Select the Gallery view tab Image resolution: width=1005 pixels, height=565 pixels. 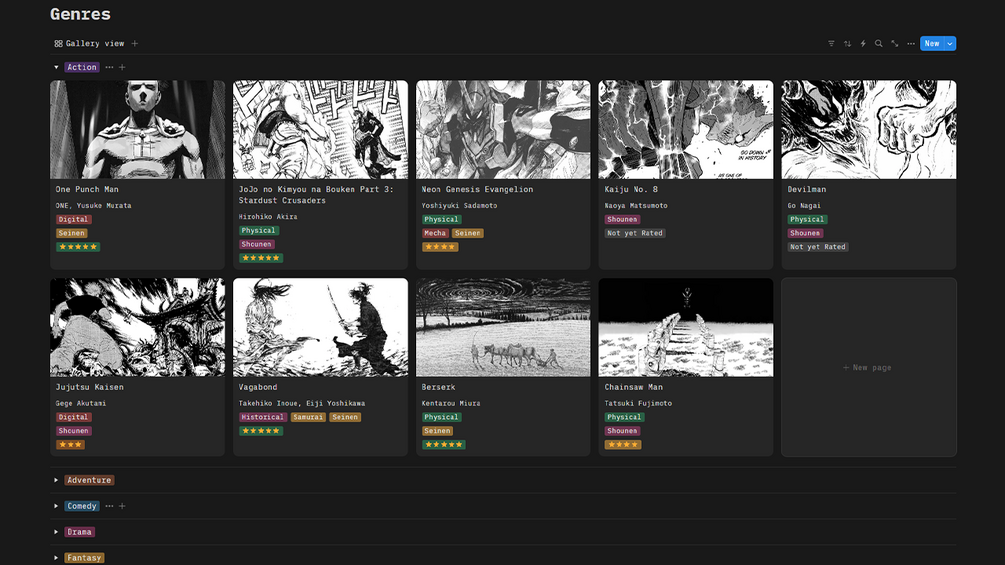tap(90, 44)
